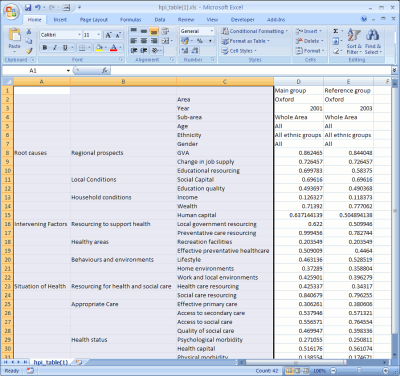The height and width of the screenshot is (376, 400).
Task: Toggle bold formatting
Action: click(x=45, y=48)
